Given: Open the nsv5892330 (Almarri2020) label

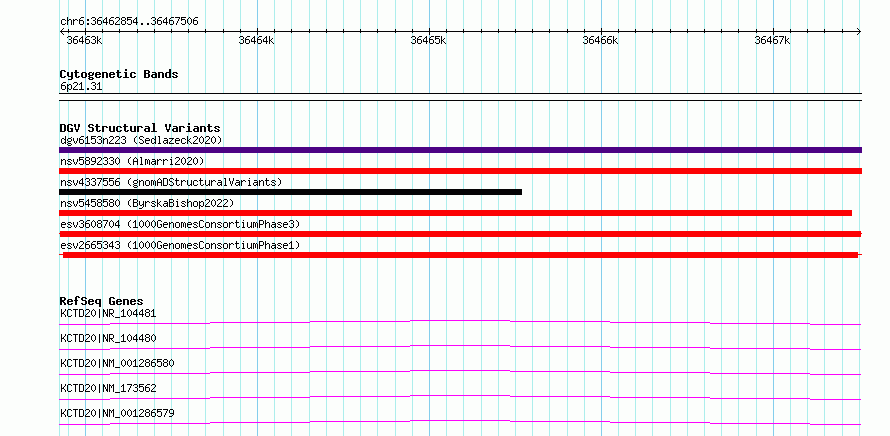Looking at the screenshot, I should (132, 161).
